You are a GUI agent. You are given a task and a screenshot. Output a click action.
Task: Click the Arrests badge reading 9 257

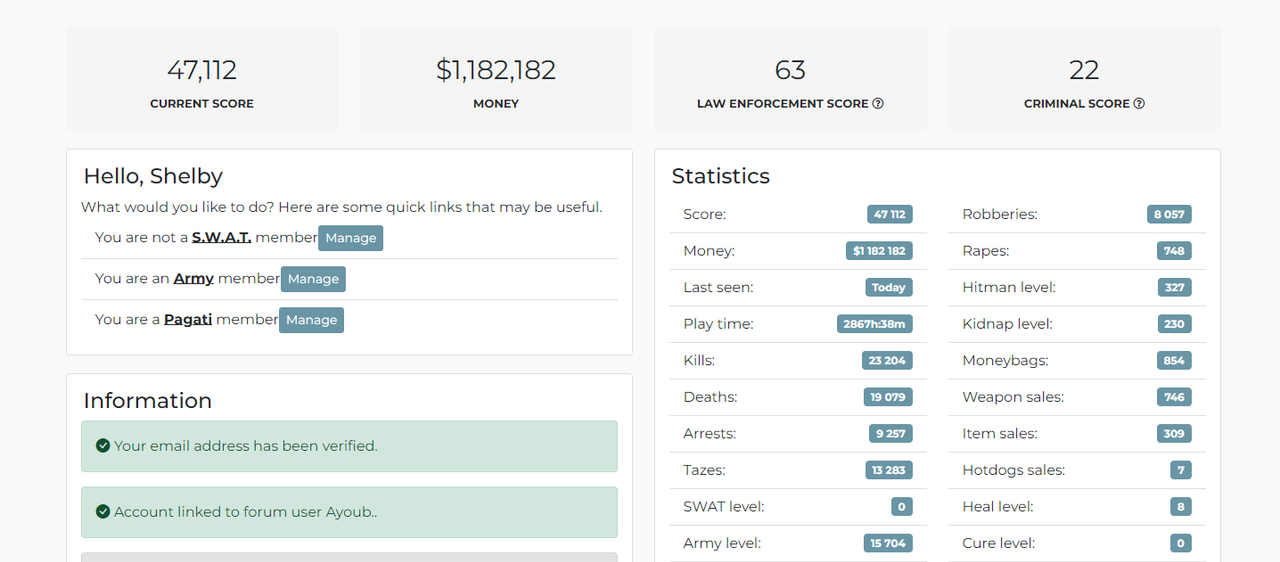pyautogui.click(x=890, y=434)
